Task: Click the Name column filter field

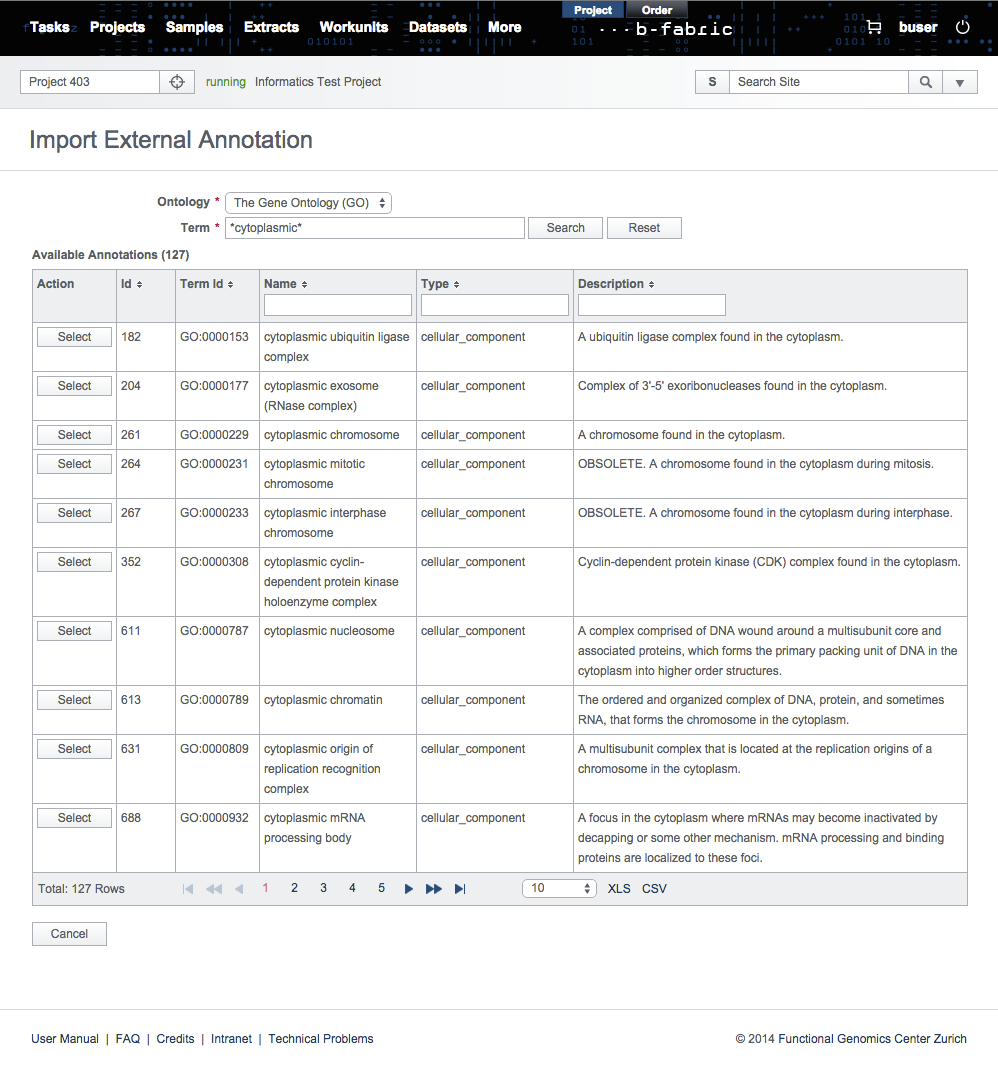Action: (x=338, y=305)
